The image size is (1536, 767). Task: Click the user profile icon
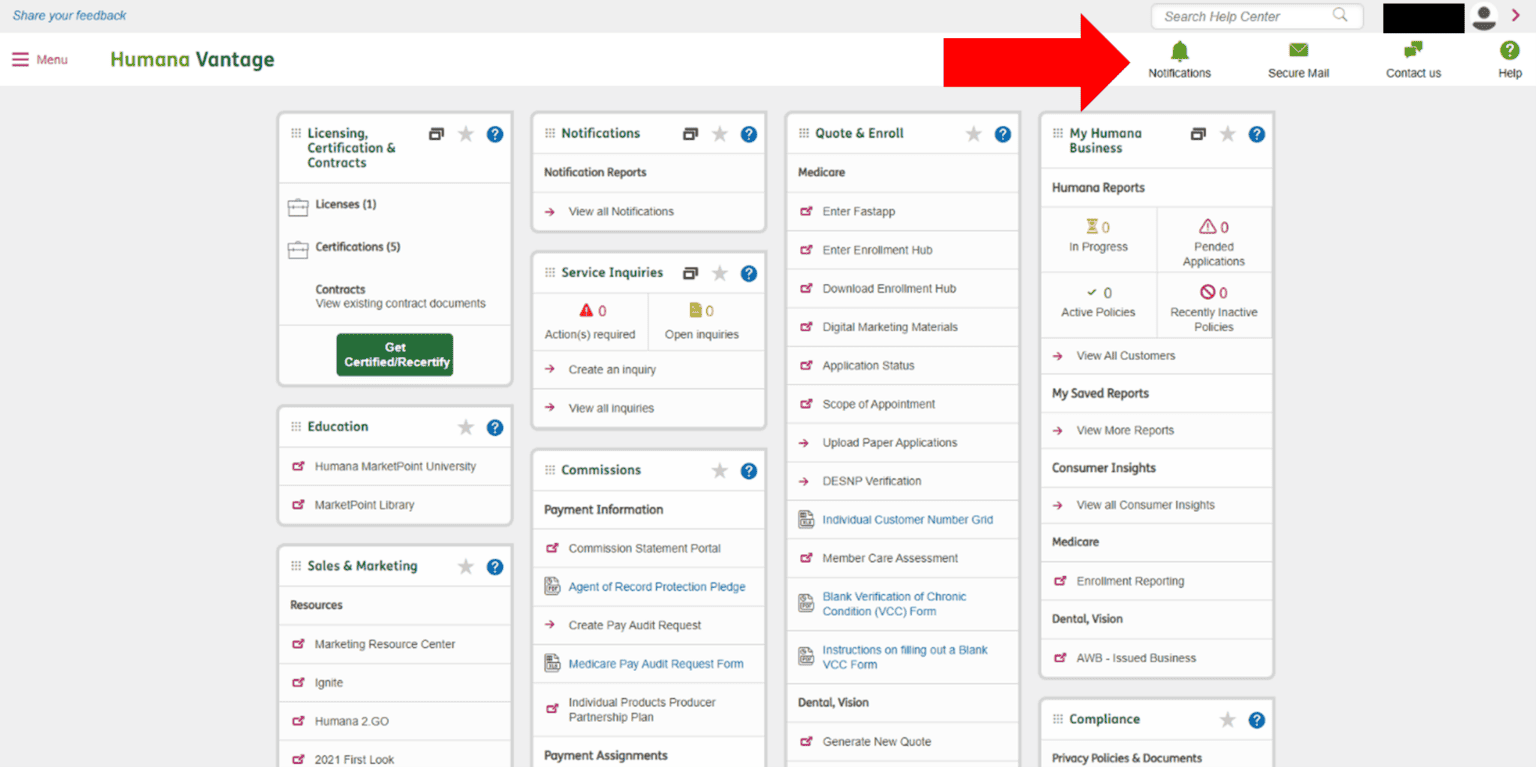pyautogui.click(x=1484, y=16)
